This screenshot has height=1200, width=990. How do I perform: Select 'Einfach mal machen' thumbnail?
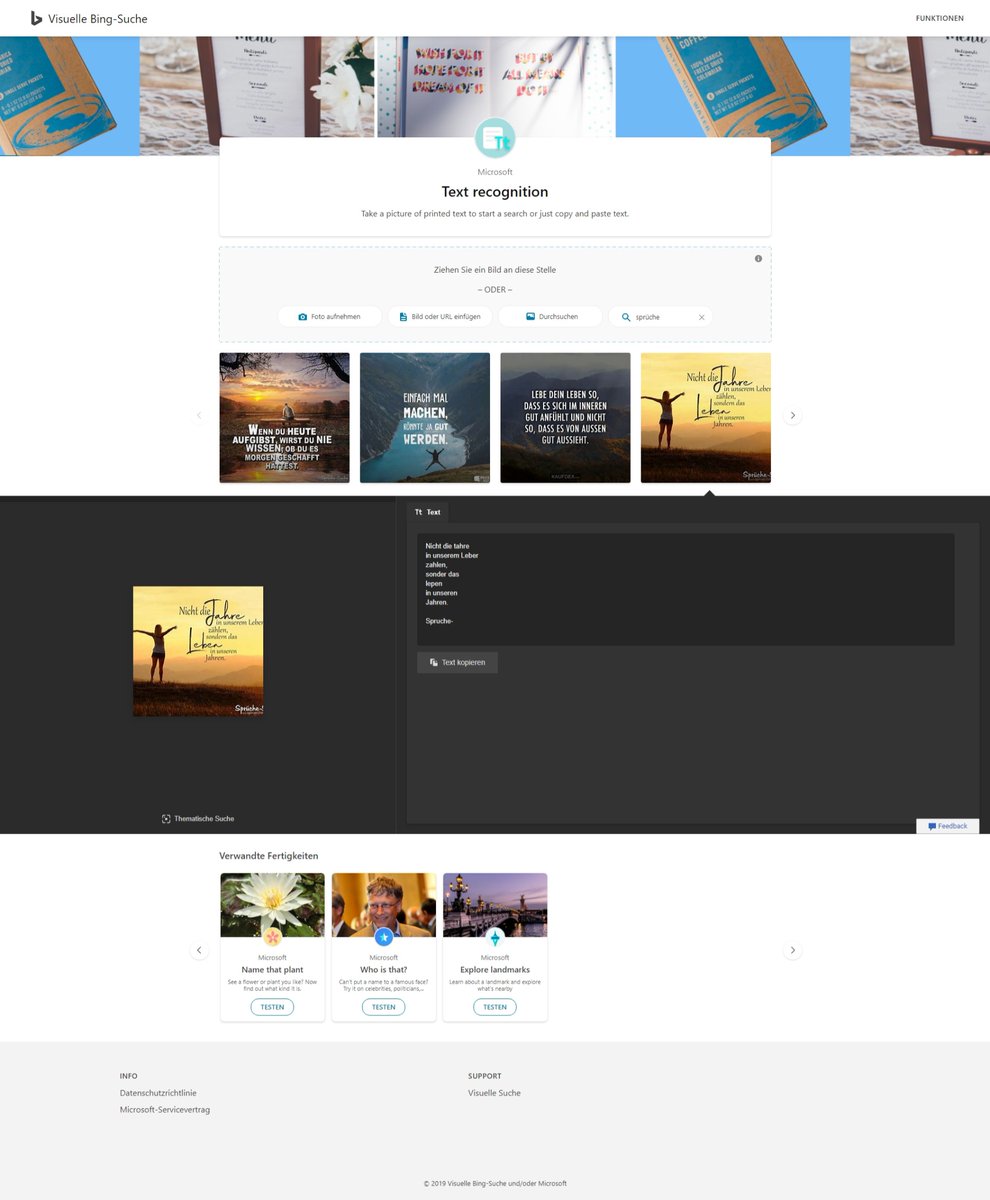coord(425,418)
